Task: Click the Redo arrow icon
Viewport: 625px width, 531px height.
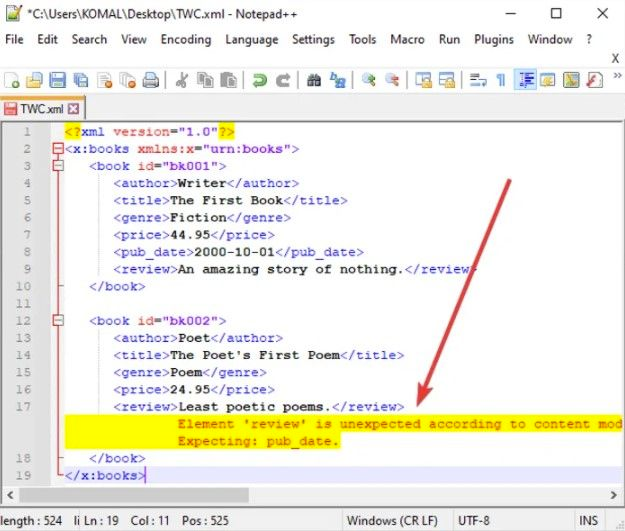Action: [x=283, y=80]
